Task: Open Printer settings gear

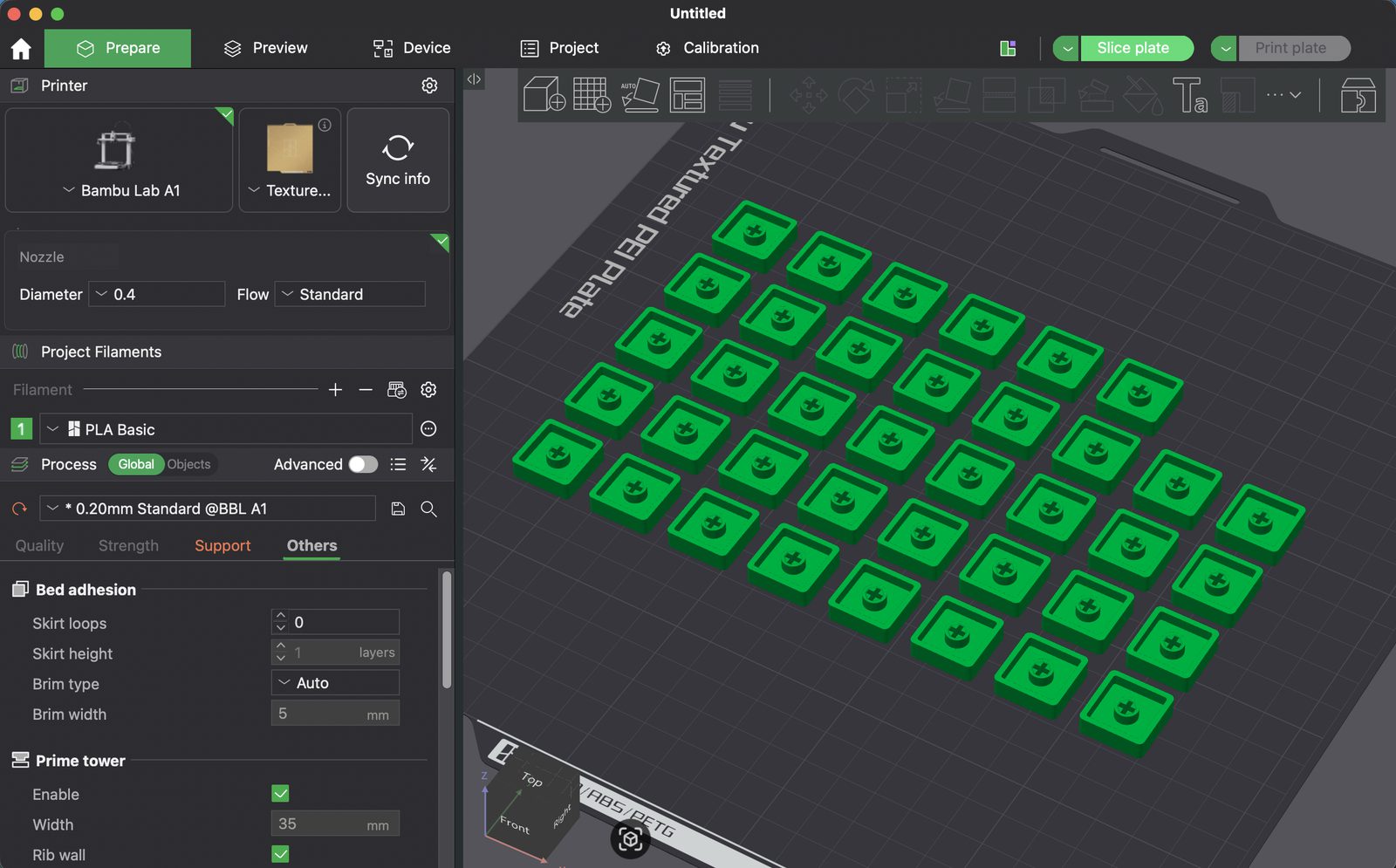Action: coord(429,85)
